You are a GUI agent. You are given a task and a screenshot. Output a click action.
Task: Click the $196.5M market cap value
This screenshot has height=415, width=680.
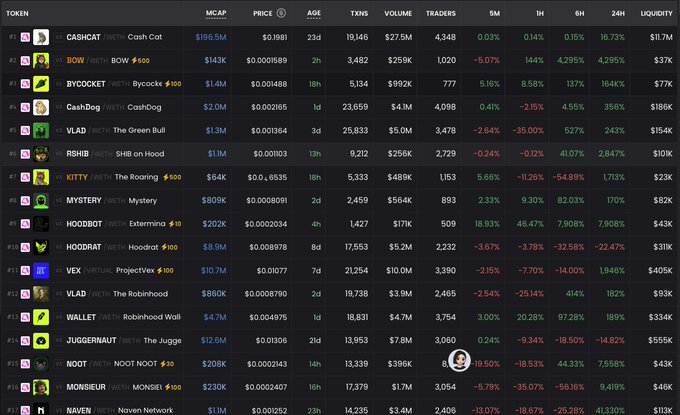(211, 37)
